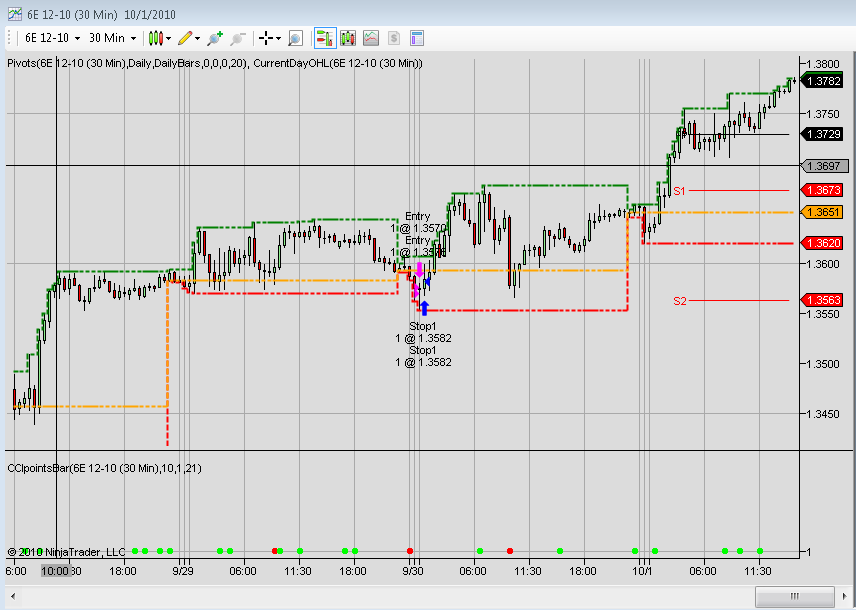Click the orange 1.3651 pivot price marker
856x610 pixels.
pyautogui.click(x=822, y=212)
